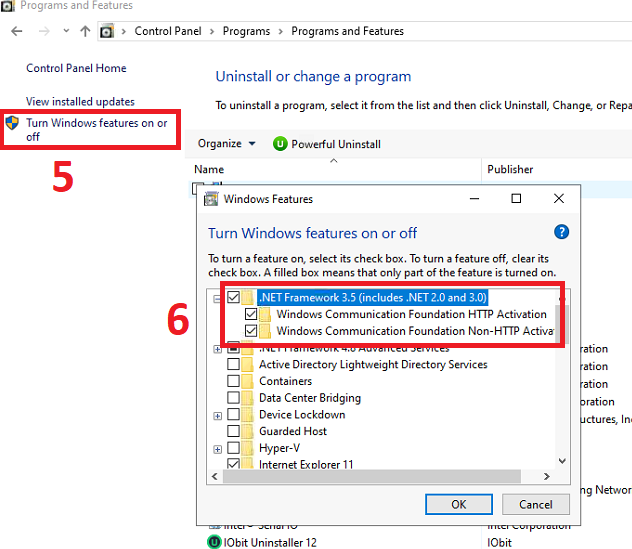Select Control Panel in the breadcrumb
Viewport: 632px width, 549px height.
168,31
